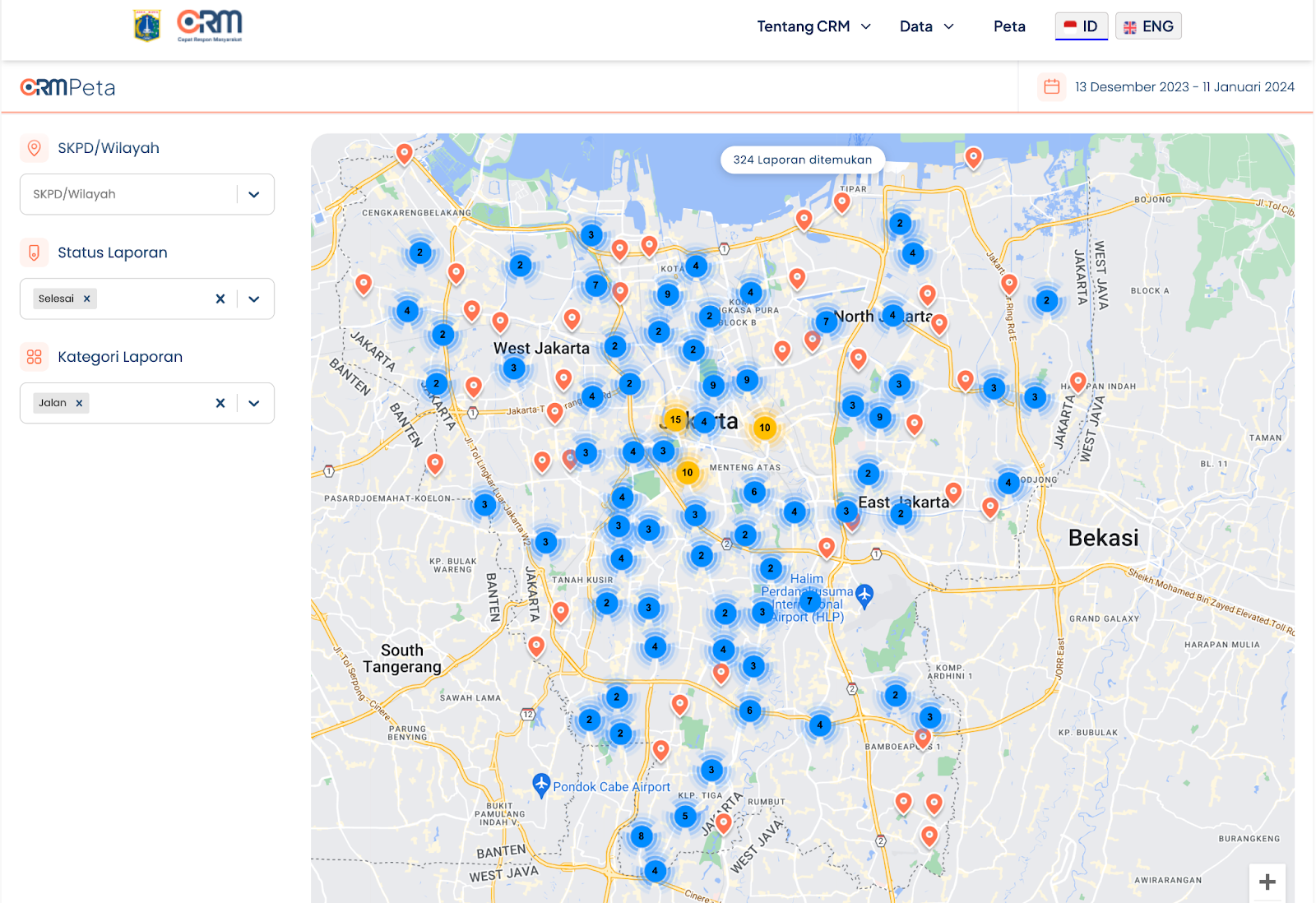This screenshot has height=903, width=1316.
Task: Click the report pin near Cengkareng top-left
Action: pyautogui.click(x=404, y=154)
